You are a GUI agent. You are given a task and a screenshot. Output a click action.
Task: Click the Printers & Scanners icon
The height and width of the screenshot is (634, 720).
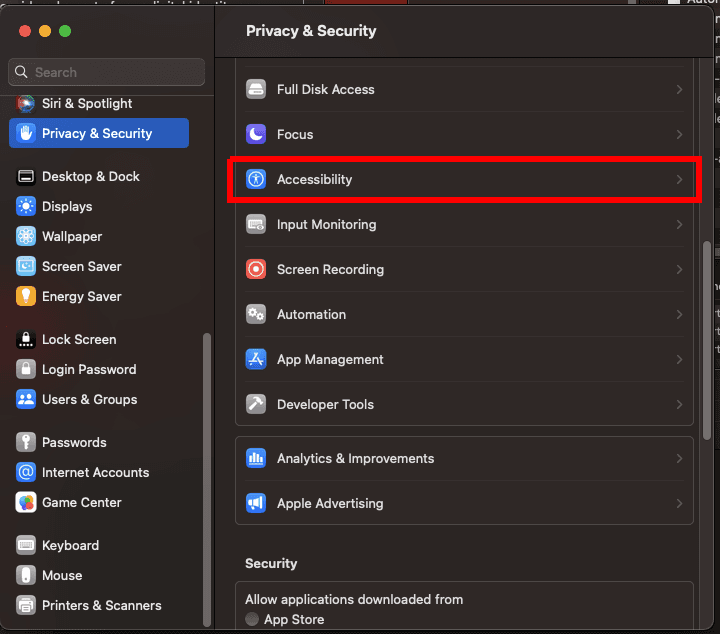pyautogui.click(x=26, y=605)
